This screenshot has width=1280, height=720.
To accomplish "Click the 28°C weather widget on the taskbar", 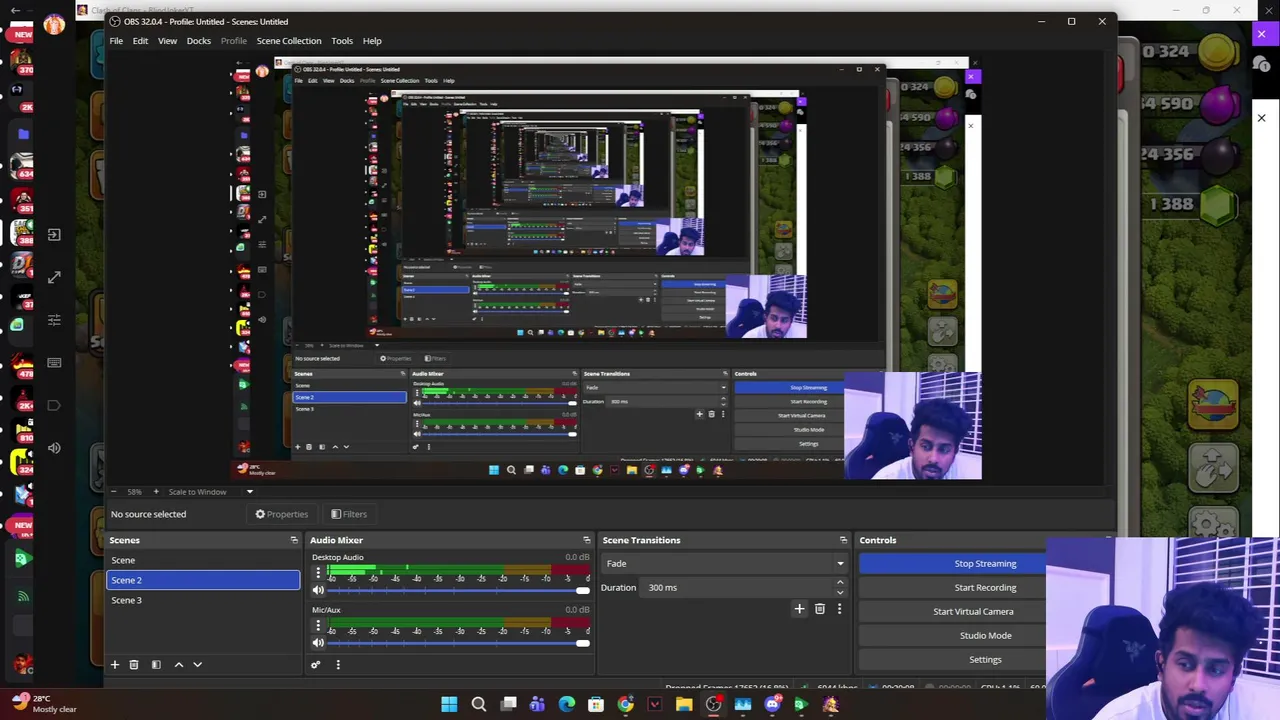I will (x=44, y=704).
